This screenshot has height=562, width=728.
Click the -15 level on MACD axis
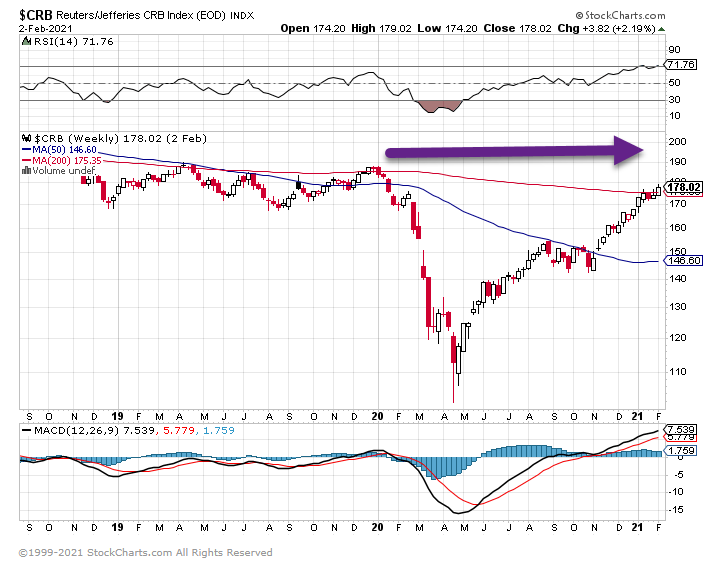(x=677, y=510)
